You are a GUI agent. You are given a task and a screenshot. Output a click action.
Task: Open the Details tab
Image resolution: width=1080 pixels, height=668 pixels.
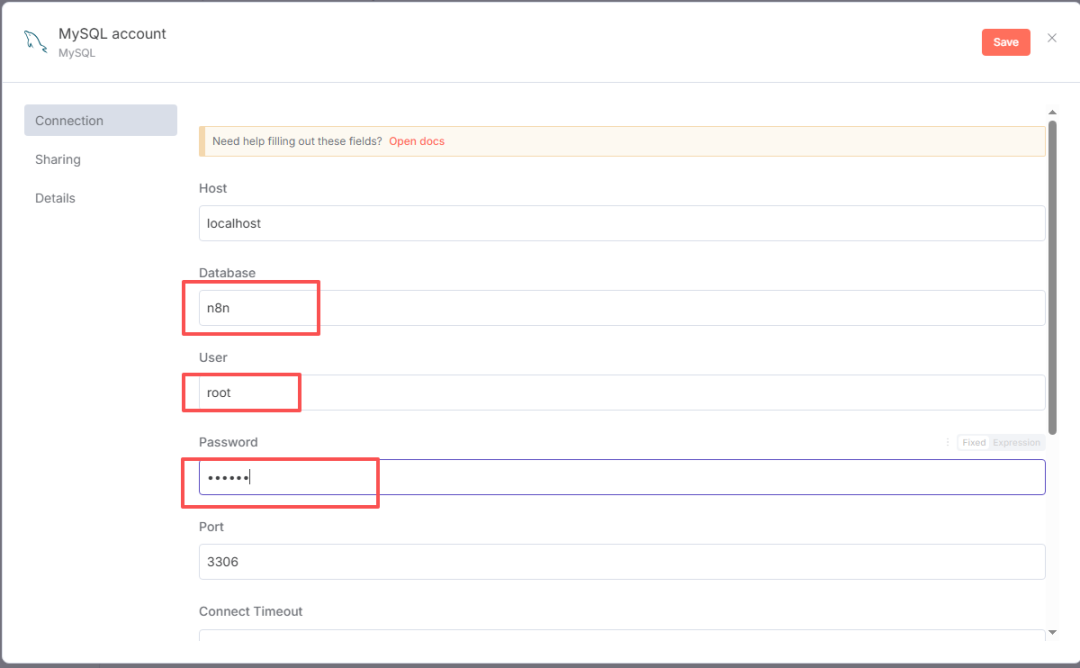click(55, 198)
